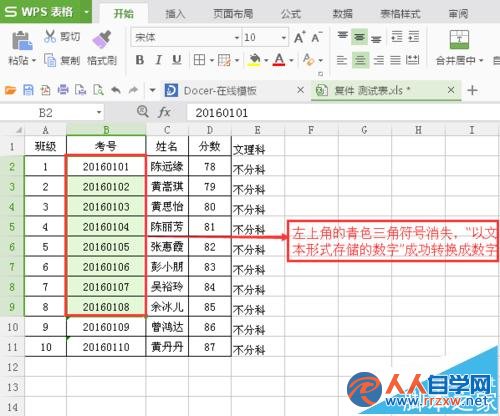
Task: Click the open folder icon
Action: [x=10, y=90]
